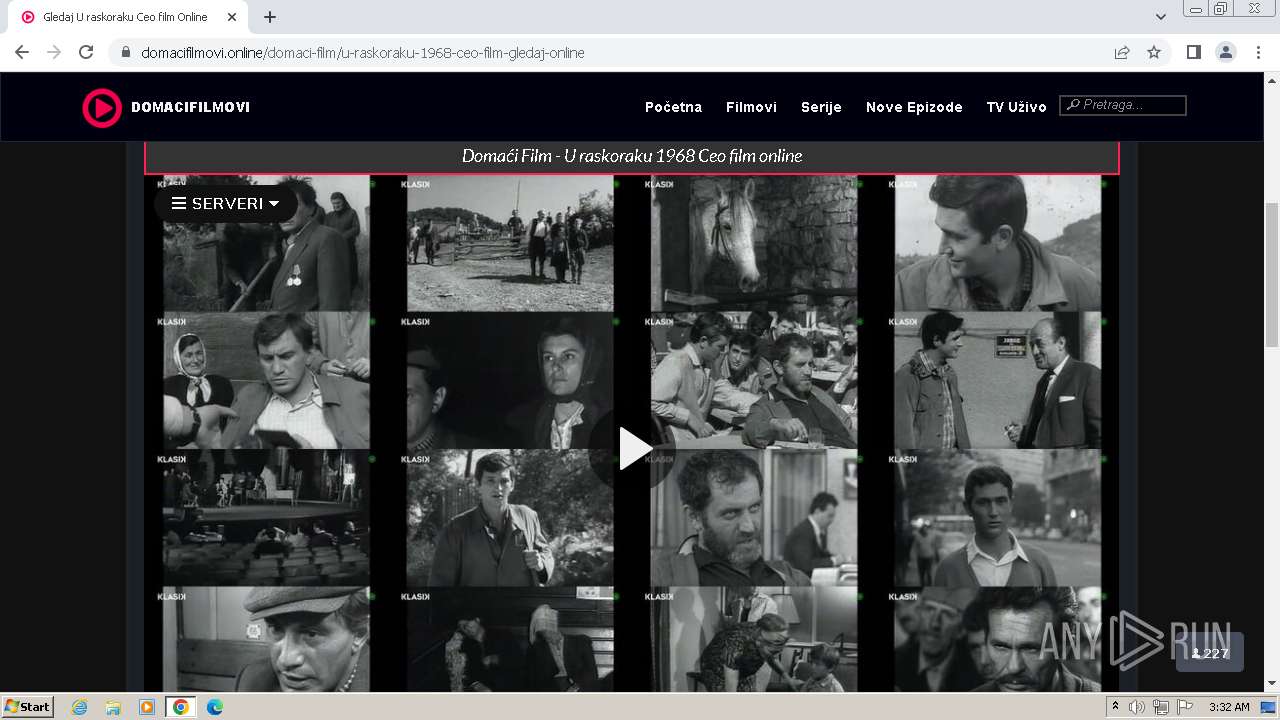Image resolution: width=1280 pixels, height=720 pixels.
Task: Close the Gledaj U raskoraku tab
Action: click(x=232, y=17)
